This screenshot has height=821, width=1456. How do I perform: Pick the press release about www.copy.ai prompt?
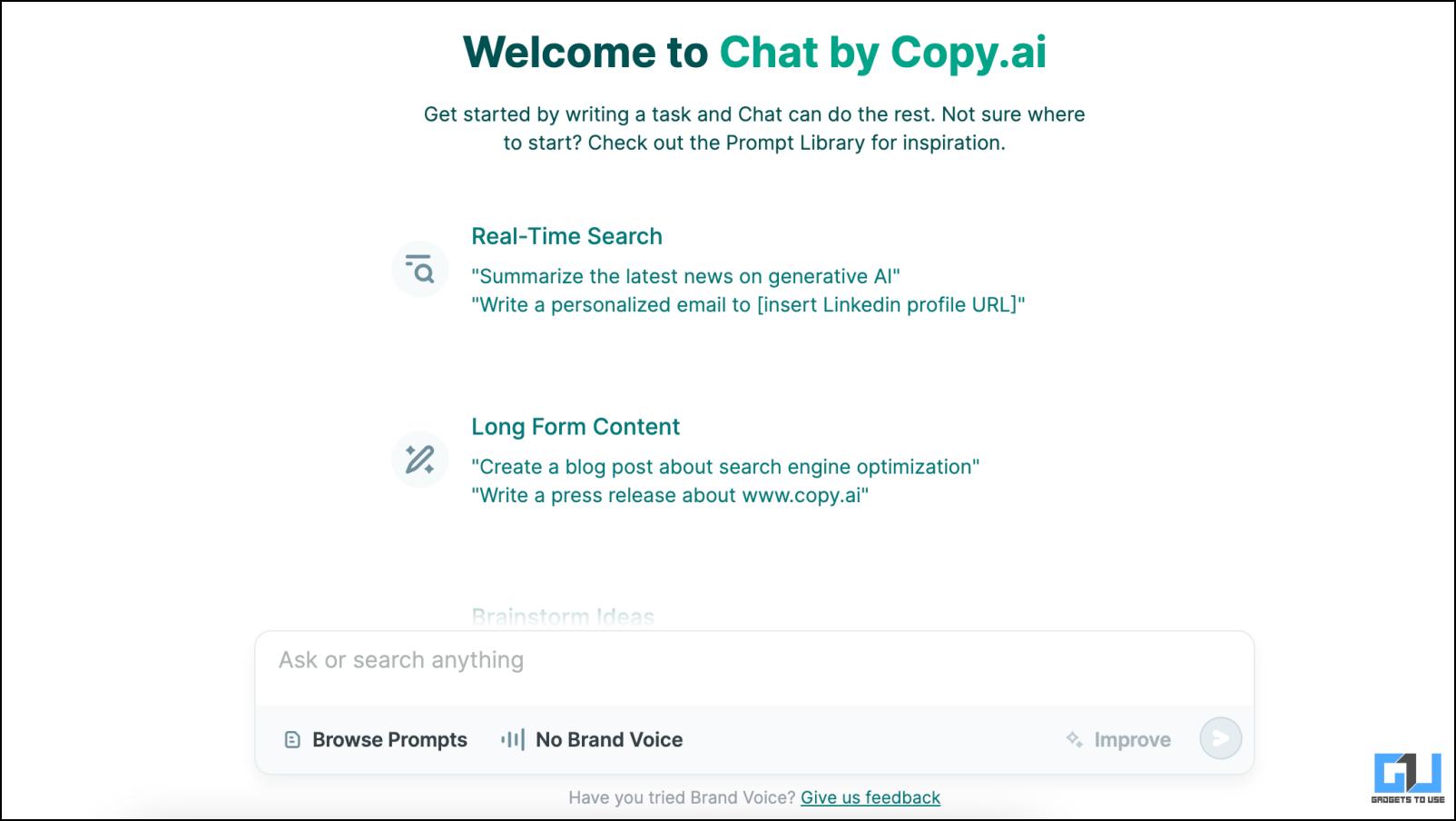pyautogui.click(x=670, y=495)
